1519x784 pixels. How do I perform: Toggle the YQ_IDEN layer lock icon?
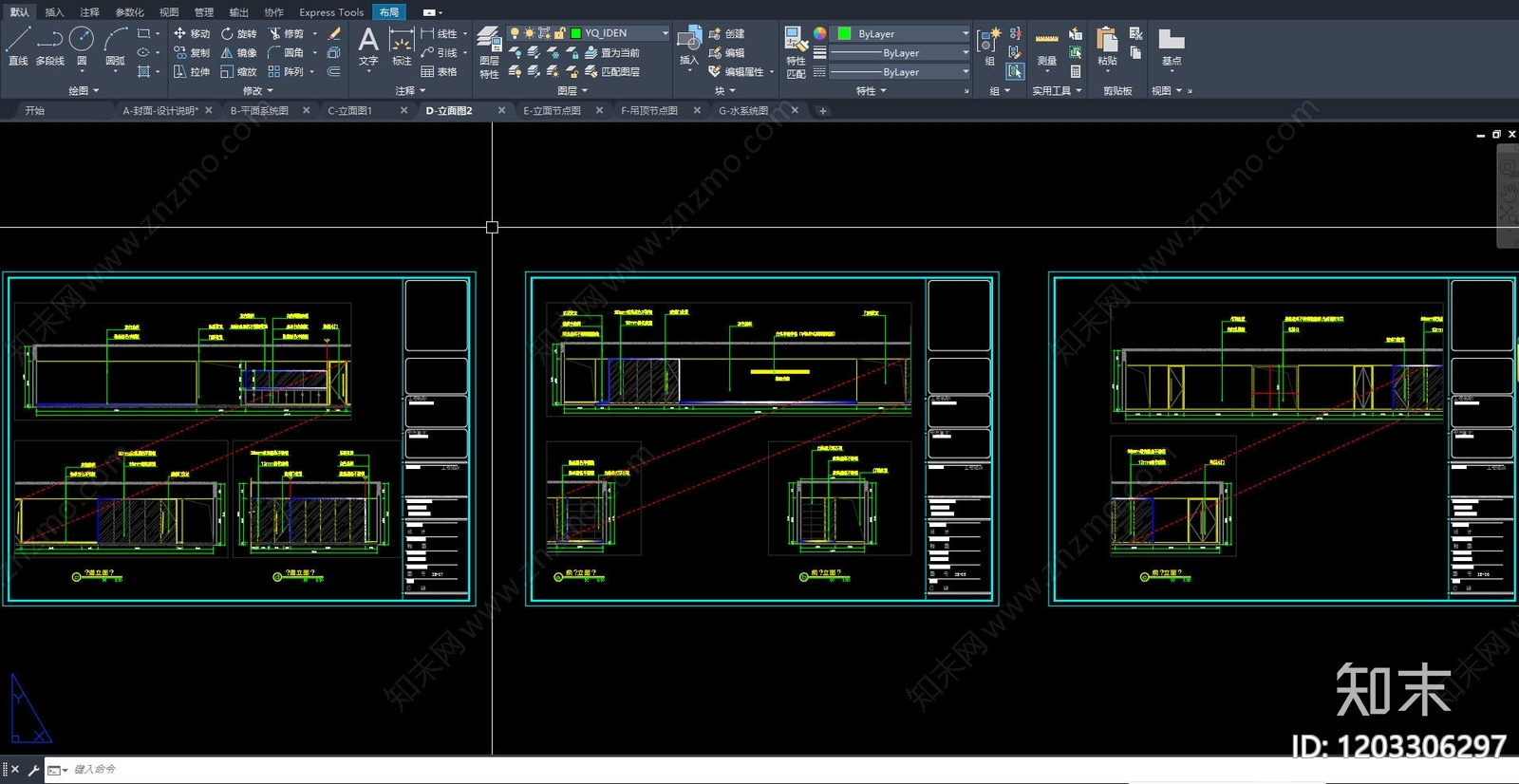[x=560, y=33]
